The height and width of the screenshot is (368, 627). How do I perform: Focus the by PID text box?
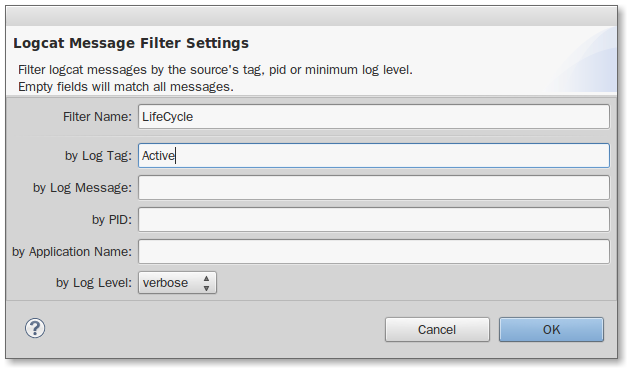point(373,220)
